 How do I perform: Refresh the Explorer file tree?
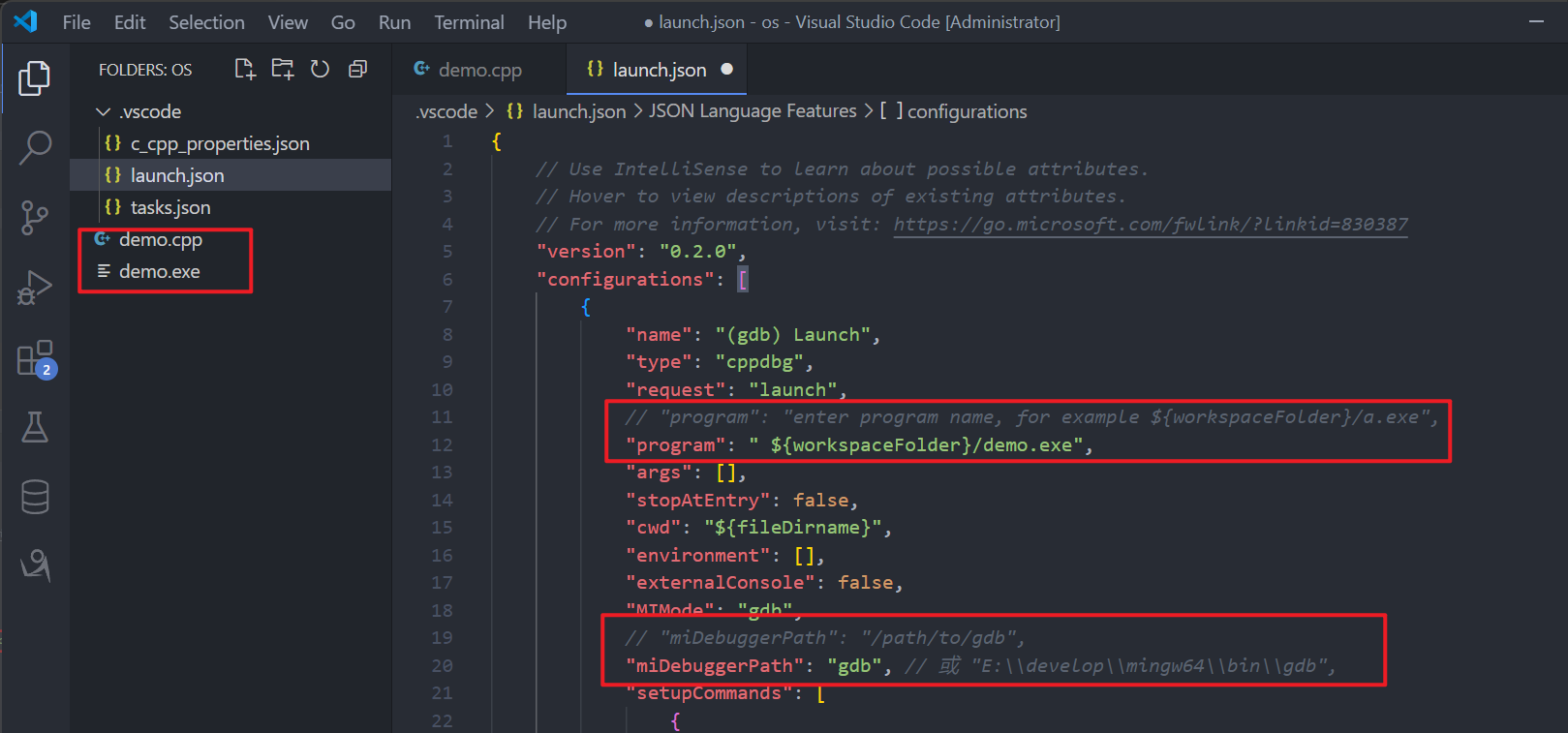tap(320, 69)
